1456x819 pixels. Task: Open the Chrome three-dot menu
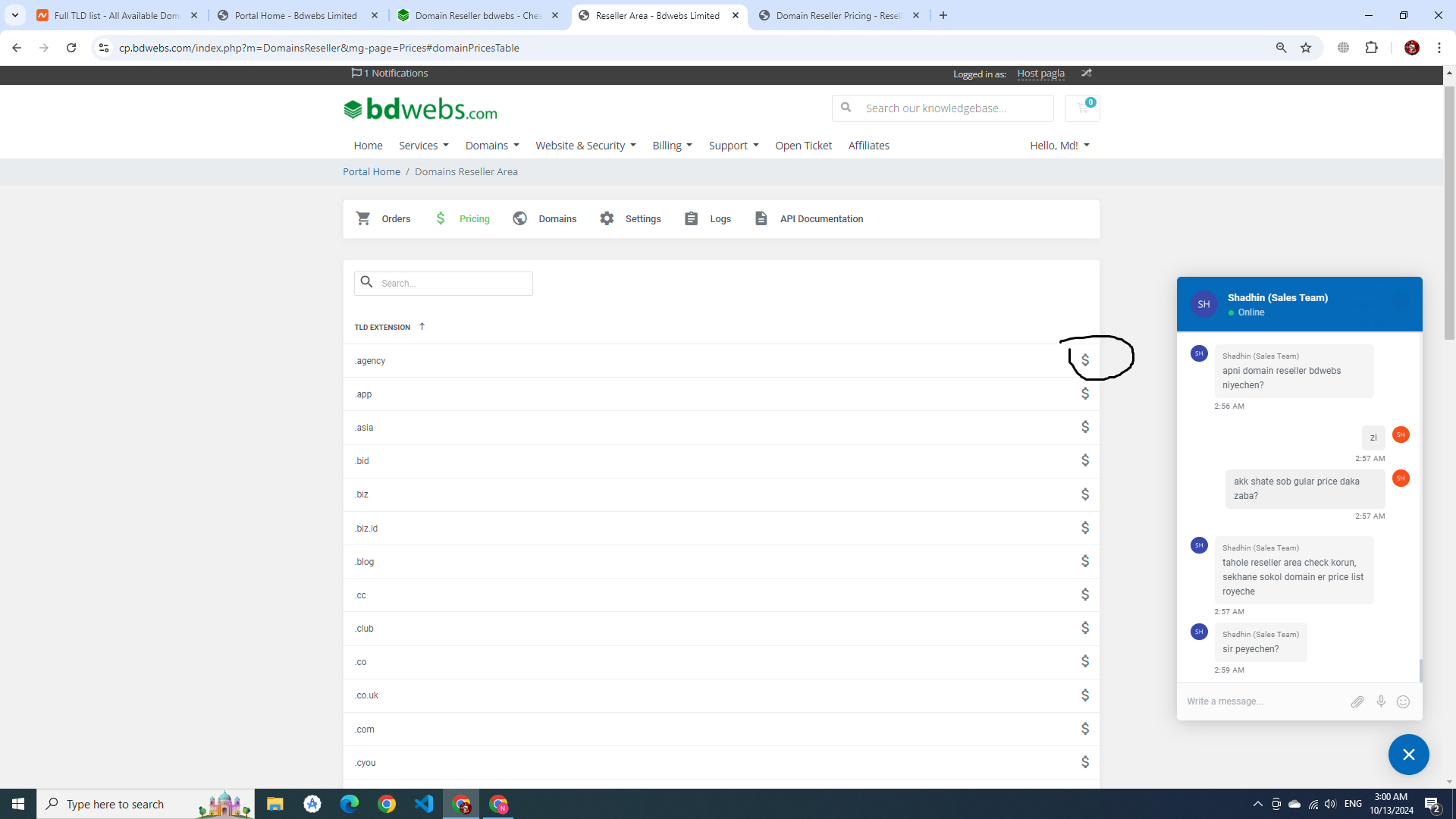coord(1439,48)
